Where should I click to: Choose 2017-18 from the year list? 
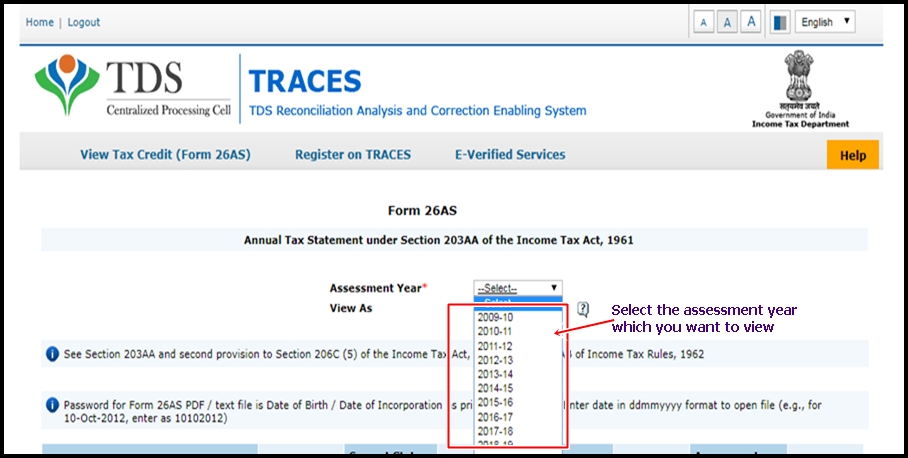tap(518, 431)
